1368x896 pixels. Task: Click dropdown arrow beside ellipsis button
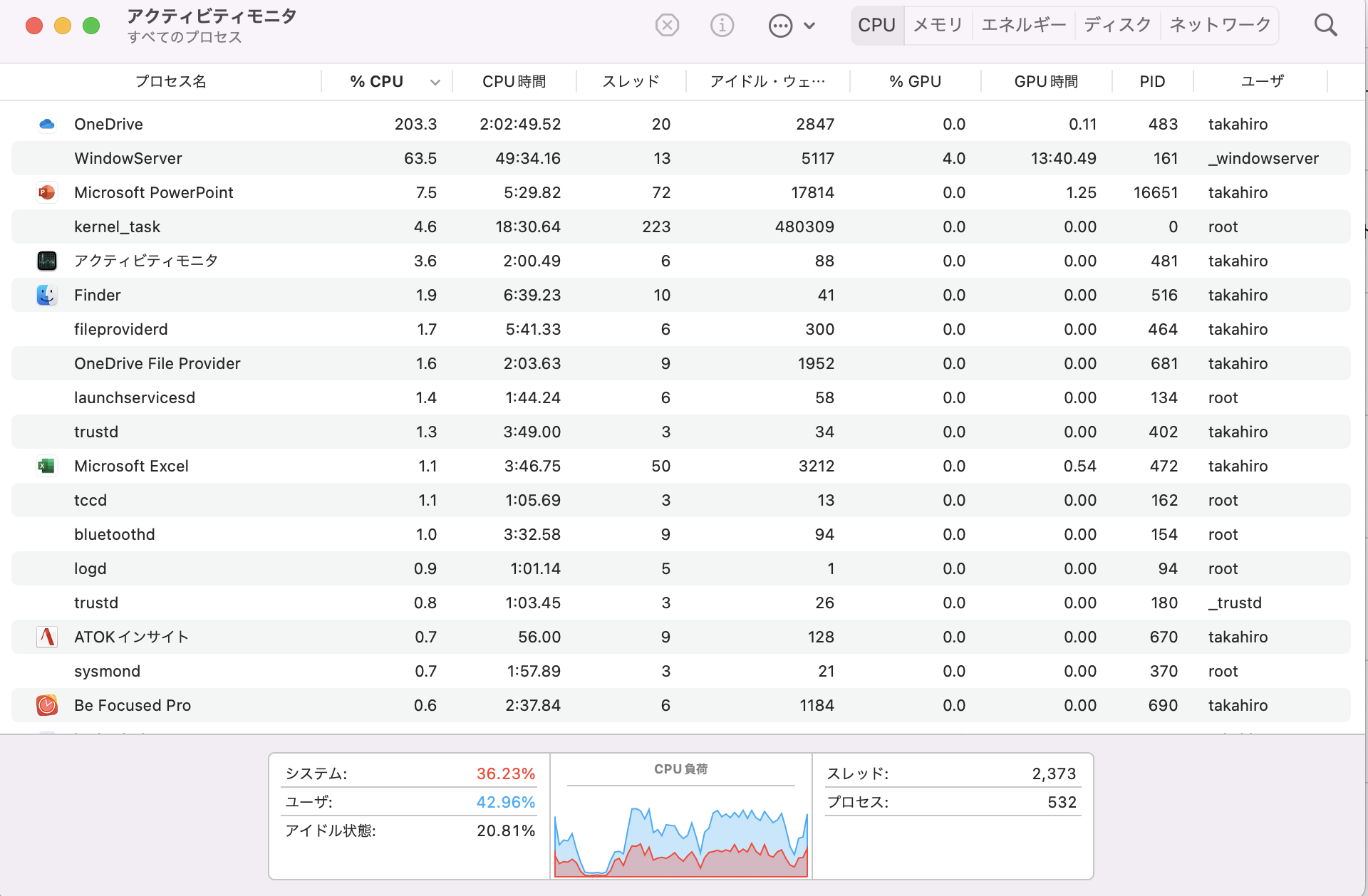(809, 26)
